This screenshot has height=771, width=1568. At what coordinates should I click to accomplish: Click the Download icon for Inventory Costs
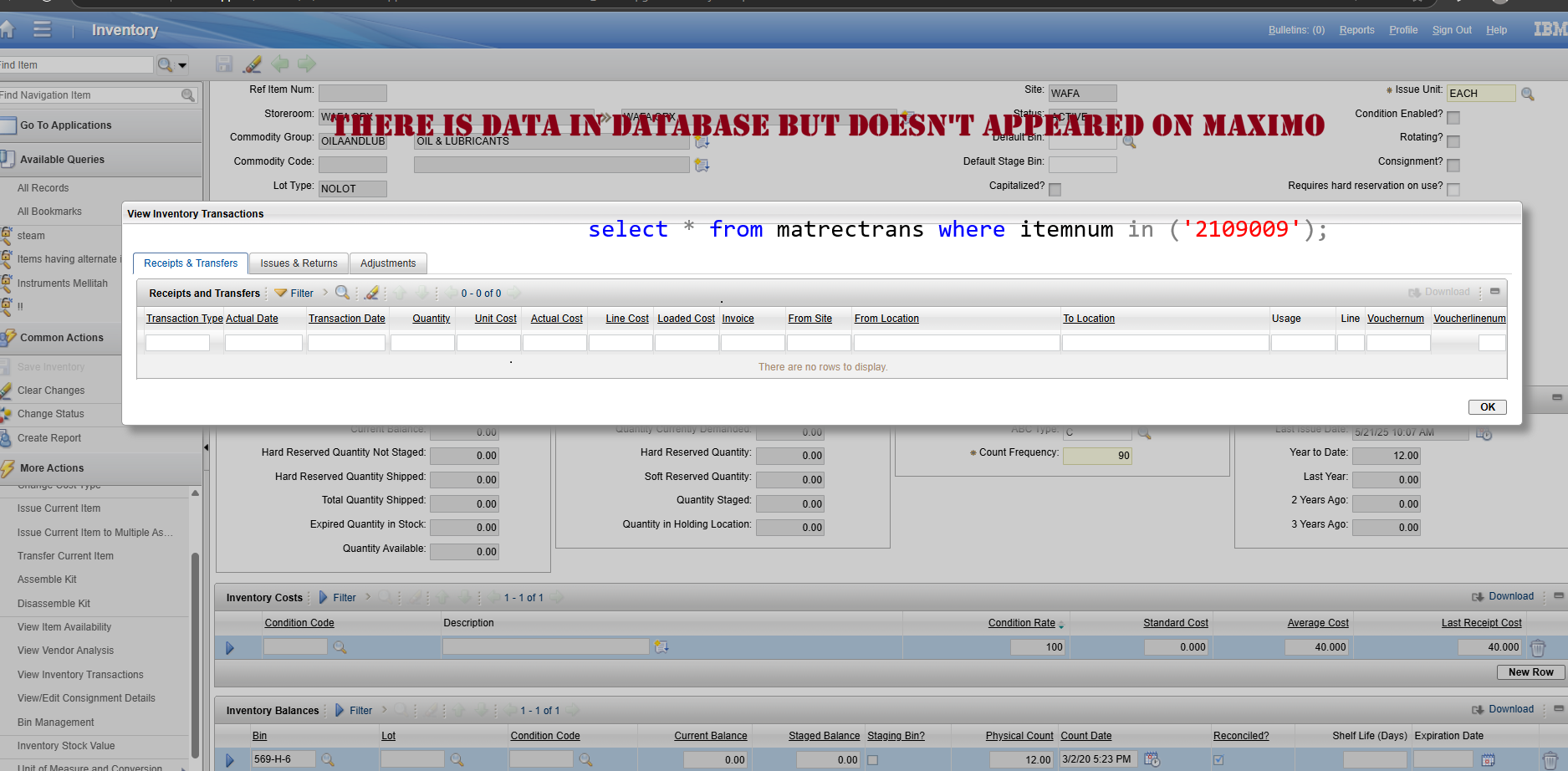[x=1479, y=596]
